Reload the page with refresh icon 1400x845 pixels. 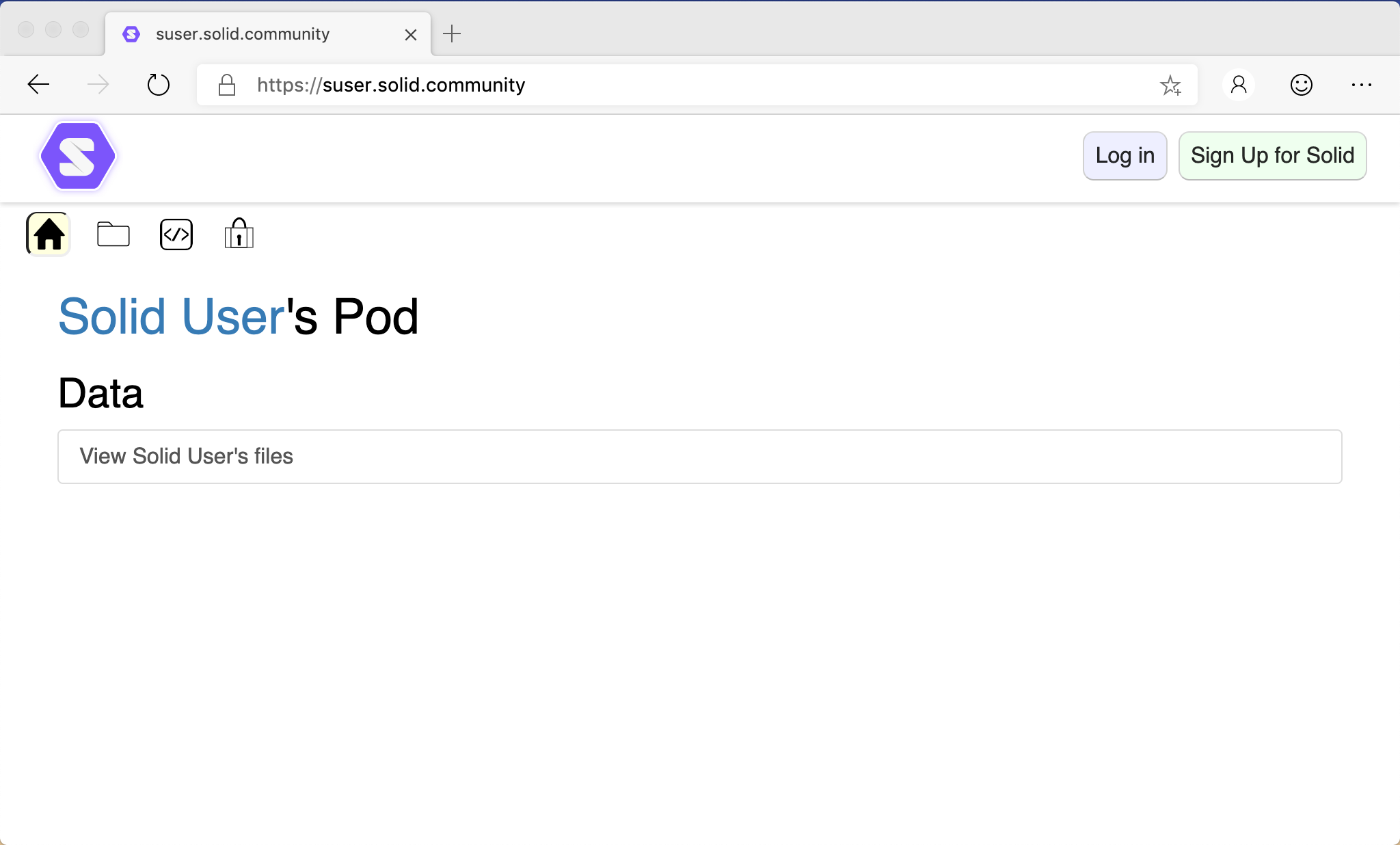coord(159,85)
